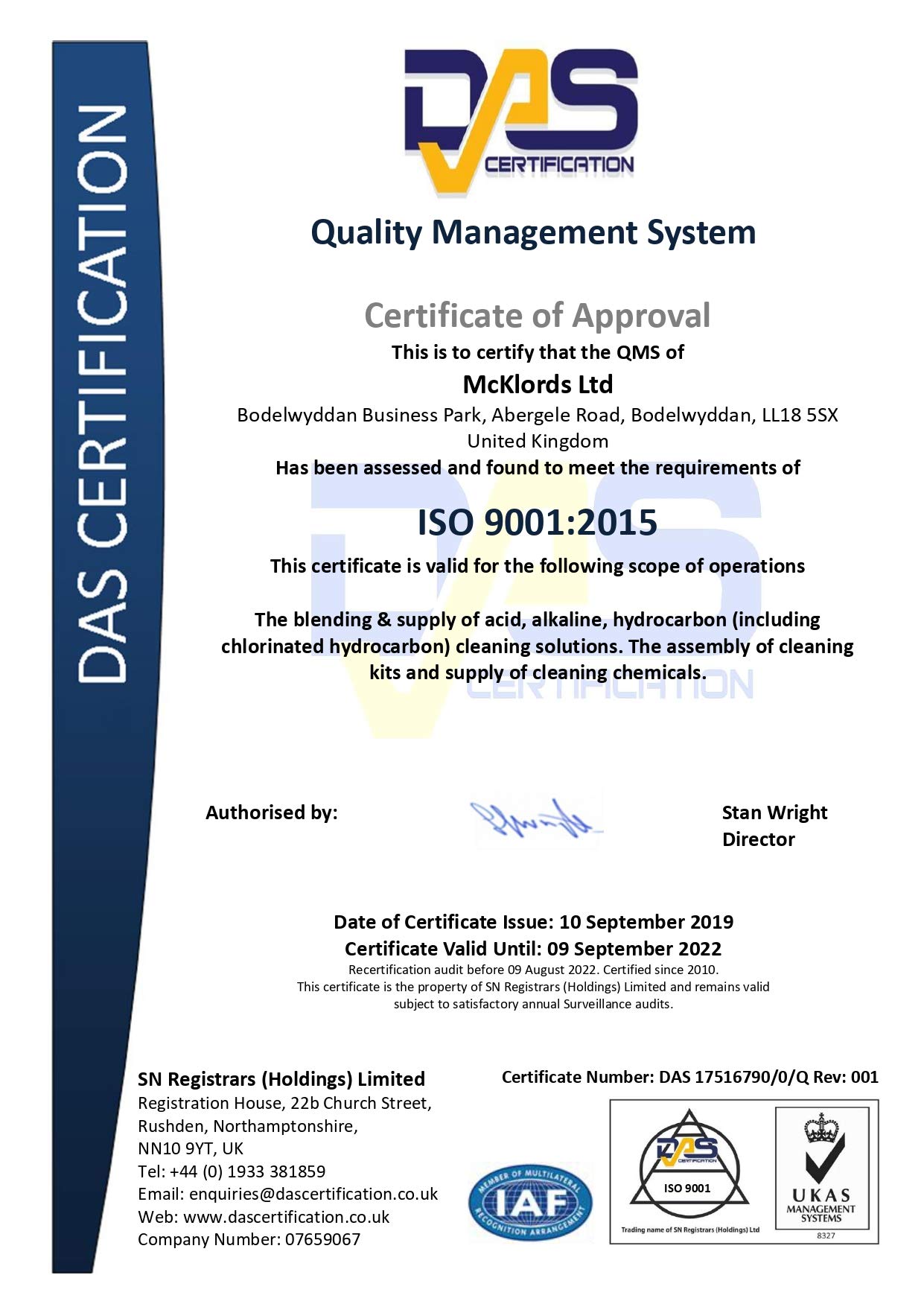Select the McKlords Ltd company name
924x1307 pixels.
[538, 384]
